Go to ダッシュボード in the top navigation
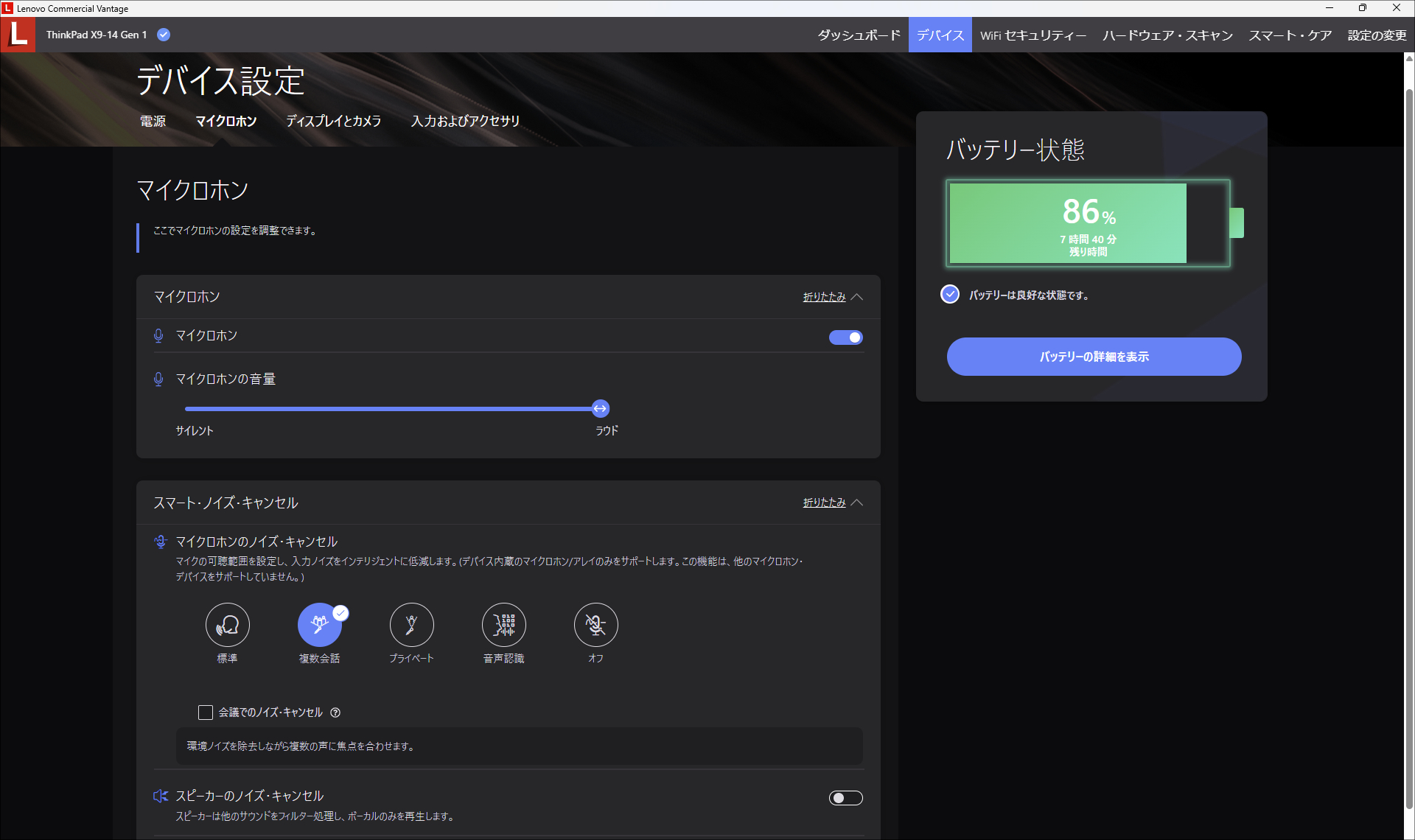Screen dimensions: 1415x840 (859, 35)
